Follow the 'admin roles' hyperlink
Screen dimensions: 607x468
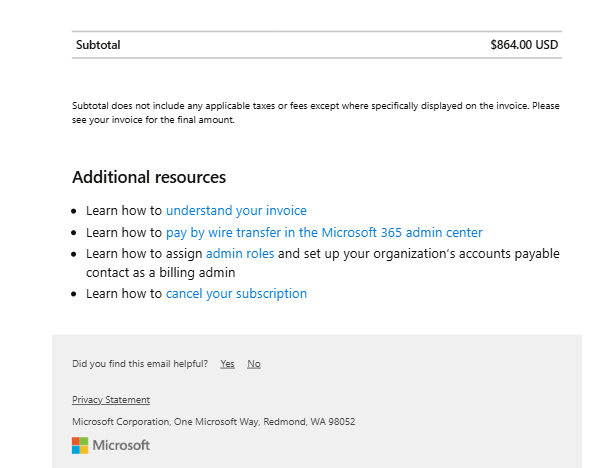[239, 254]
